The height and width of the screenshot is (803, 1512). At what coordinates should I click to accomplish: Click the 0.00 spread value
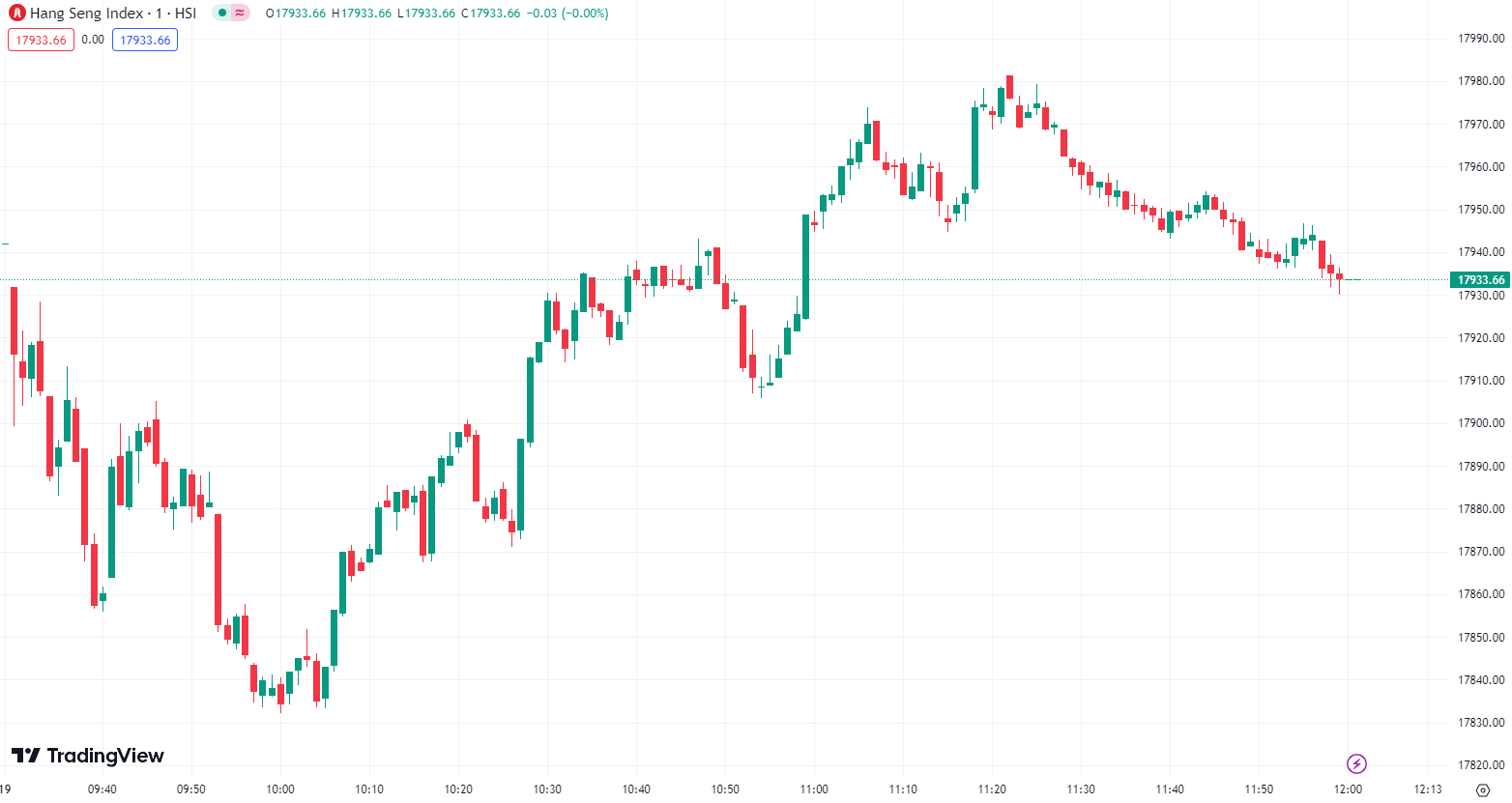[93, 40]
